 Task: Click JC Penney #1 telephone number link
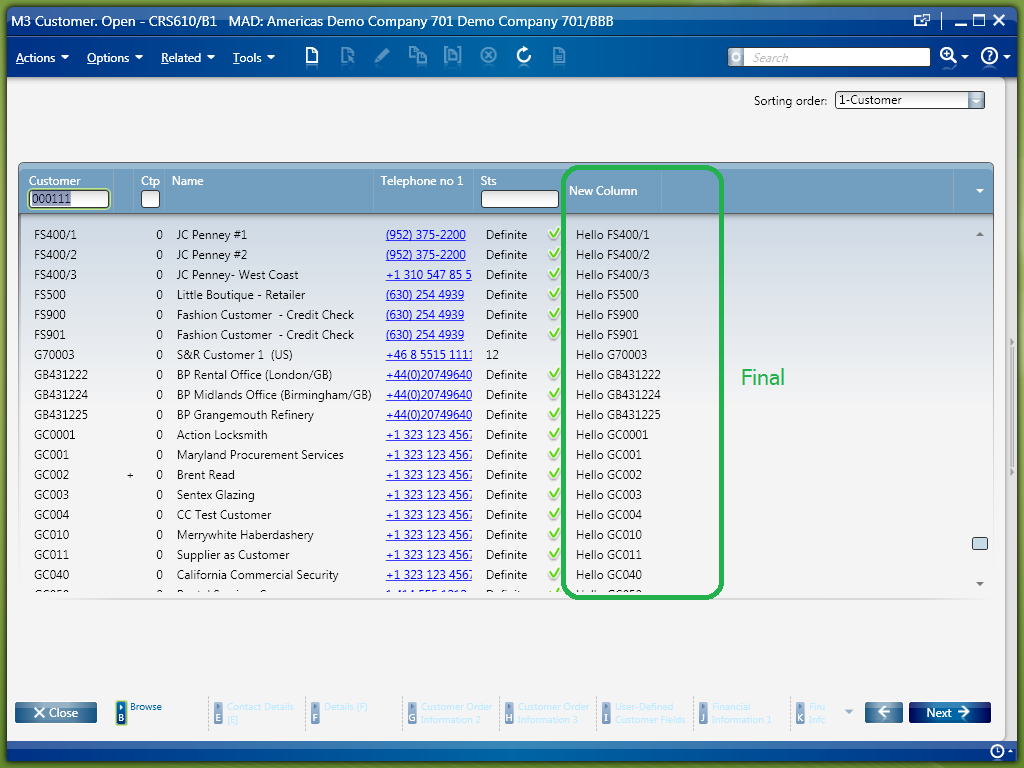pyautogui.click(x=425, y=235)
